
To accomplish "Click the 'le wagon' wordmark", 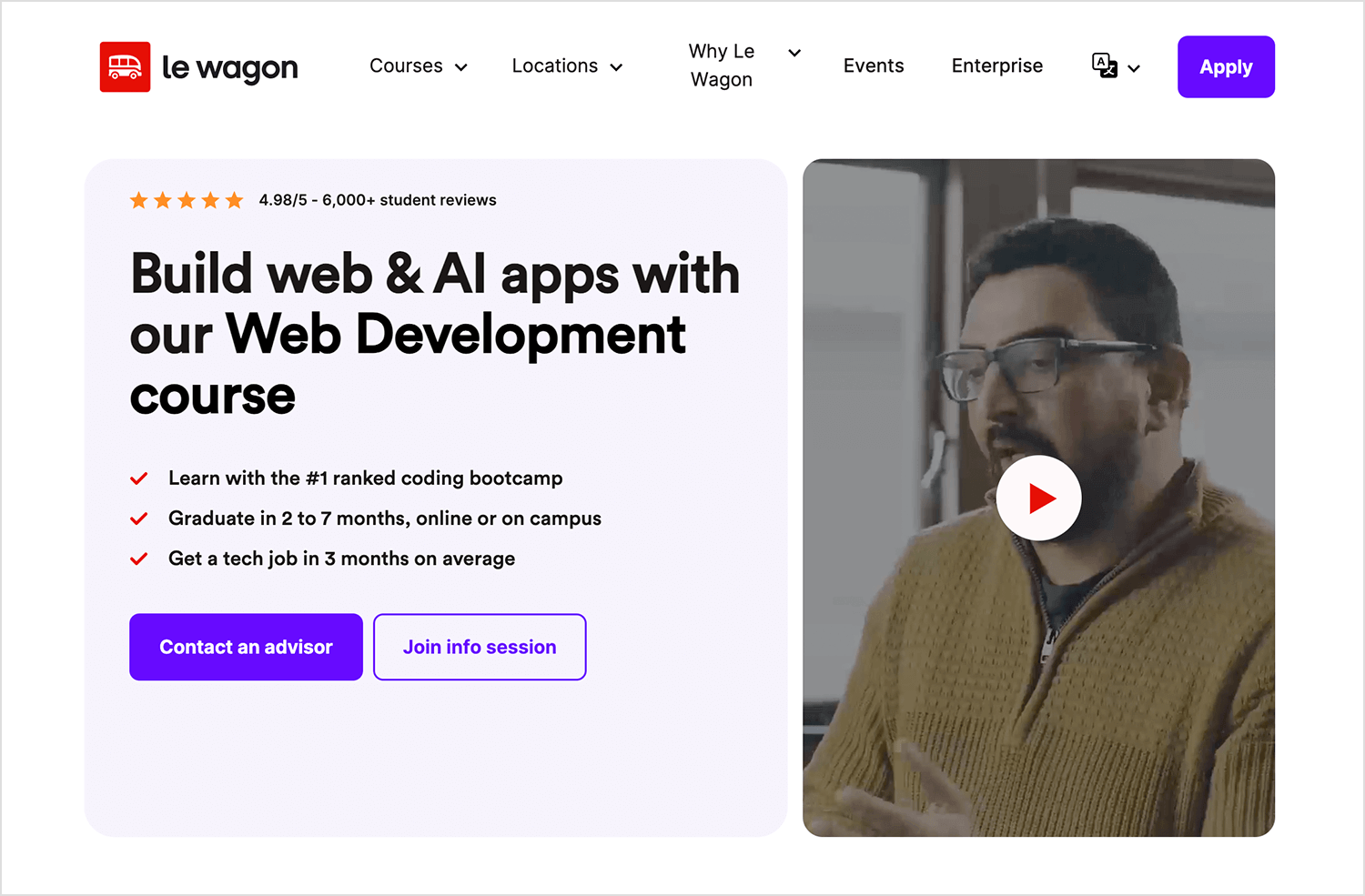I will 229,68.
